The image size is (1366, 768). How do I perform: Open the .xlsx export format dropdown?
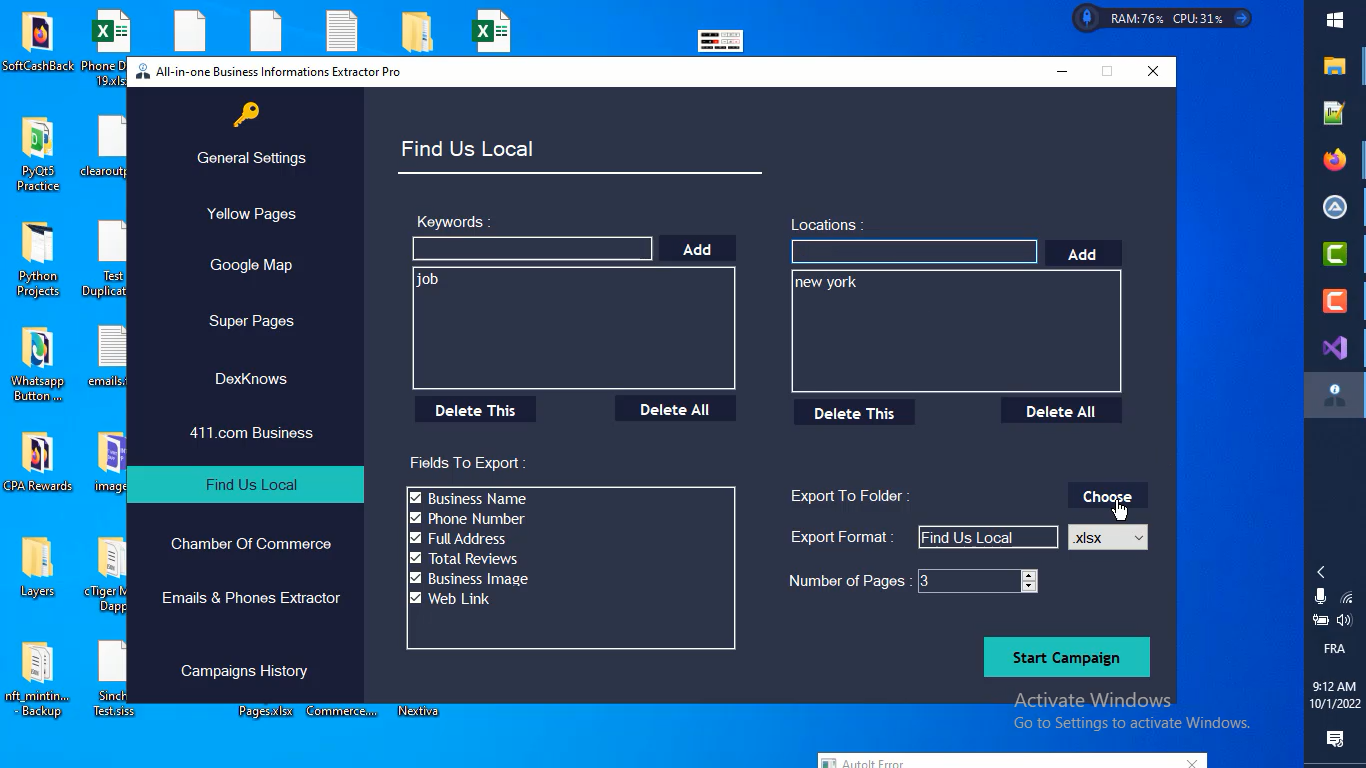(x=1108, y=538)
